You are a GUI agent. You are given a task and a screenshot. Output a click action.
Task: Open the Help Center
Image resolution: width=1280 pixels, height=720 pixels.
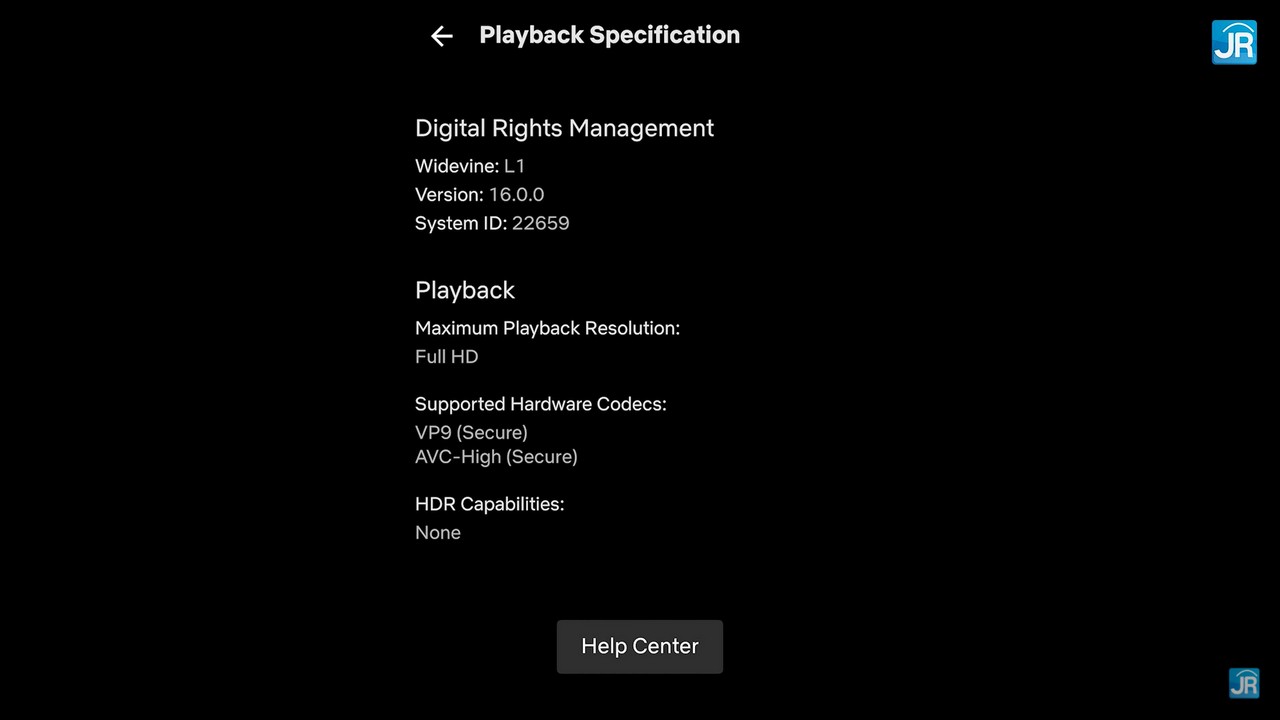(640, 646)
